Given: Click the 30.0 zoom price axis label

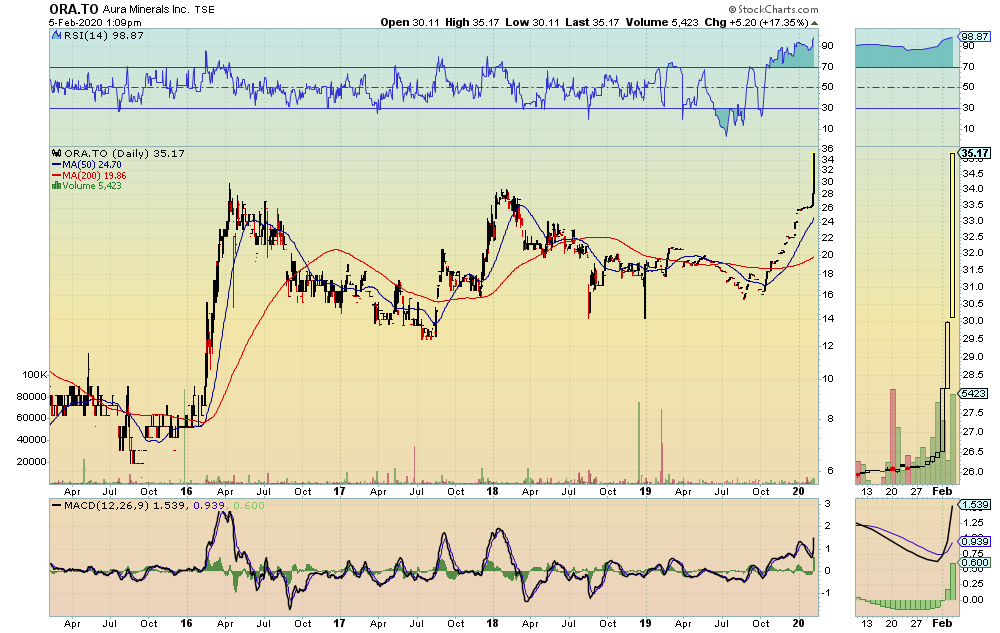Looking at the screenshot, I should (972, 321).
